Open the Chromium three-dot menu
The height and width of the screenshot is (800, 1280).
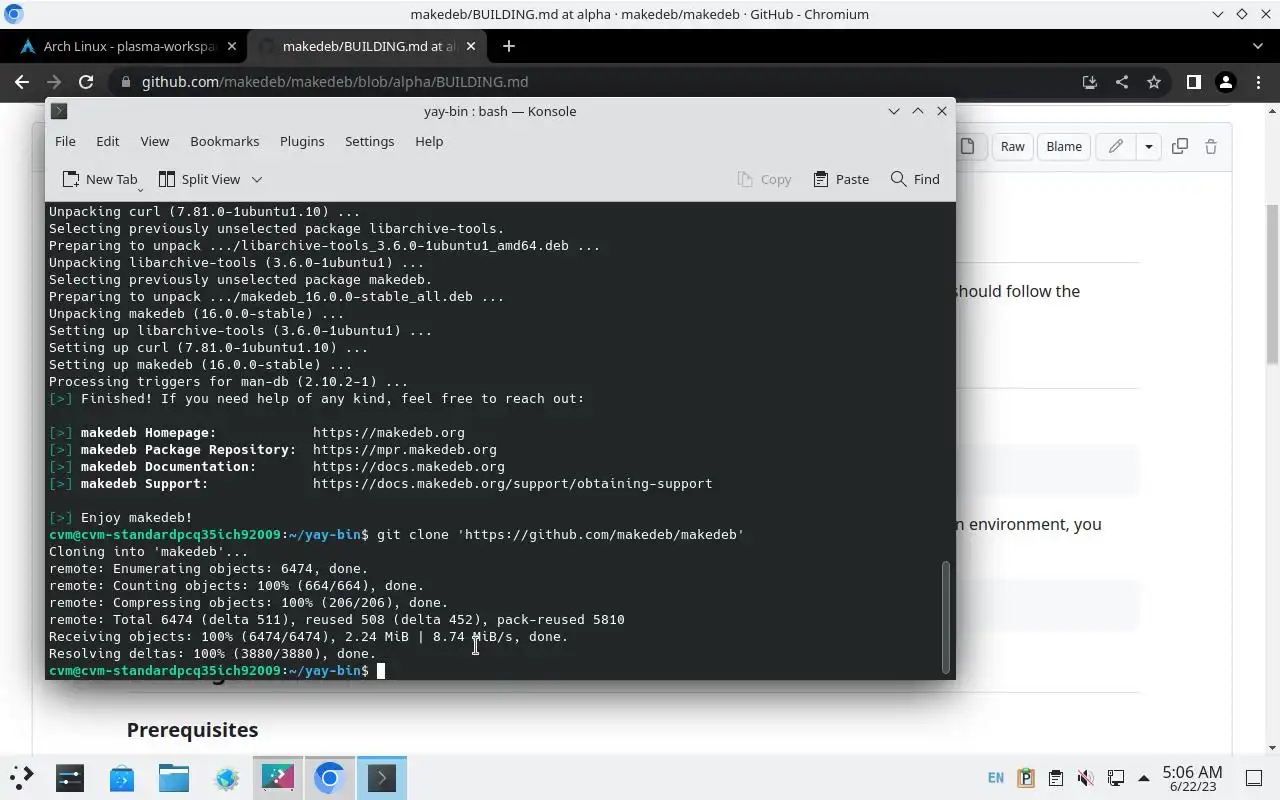pos(1257,82)
